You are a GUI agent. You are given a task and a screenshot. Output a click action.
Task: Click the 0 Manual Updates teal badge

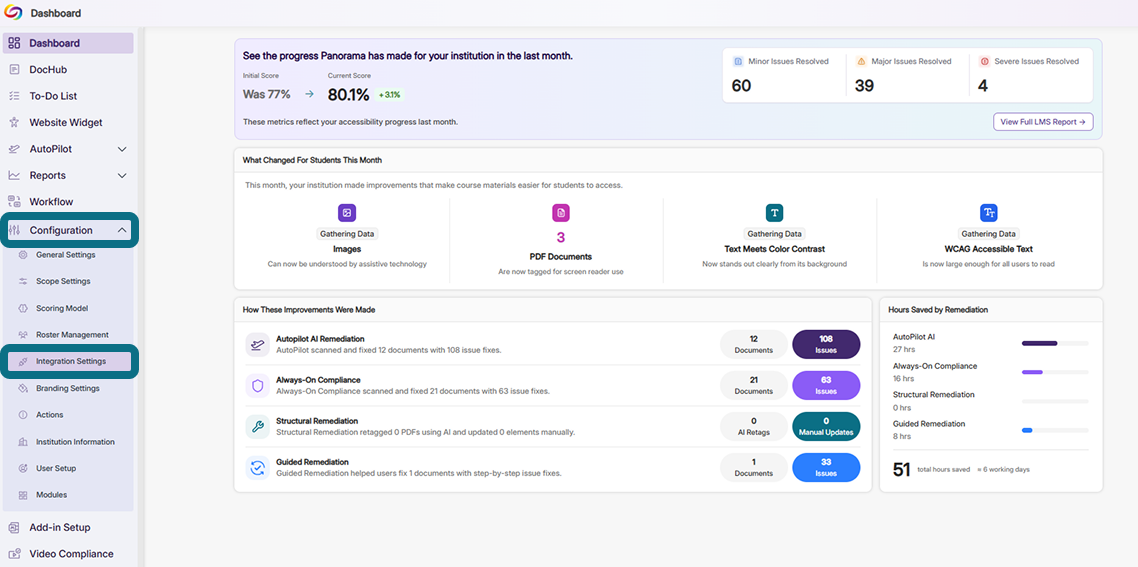click(826, 427)
